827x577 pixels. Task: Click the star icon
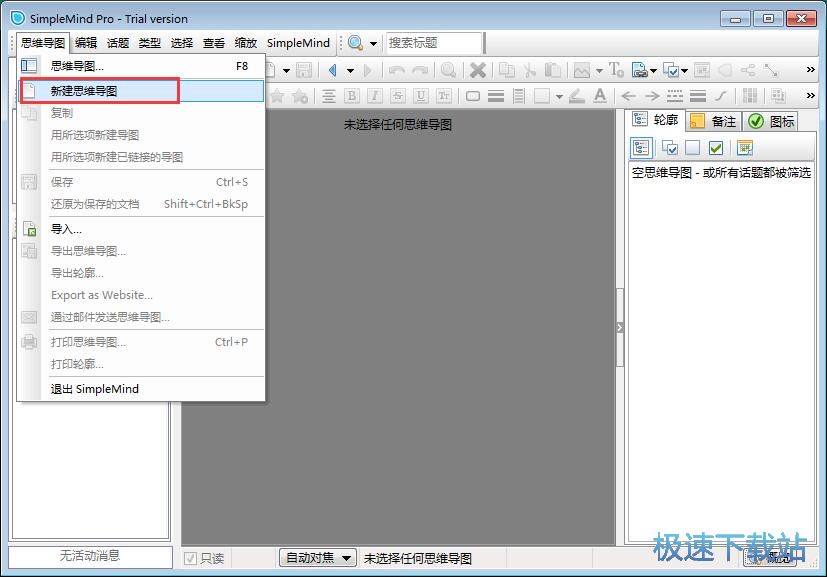[277, 96]
